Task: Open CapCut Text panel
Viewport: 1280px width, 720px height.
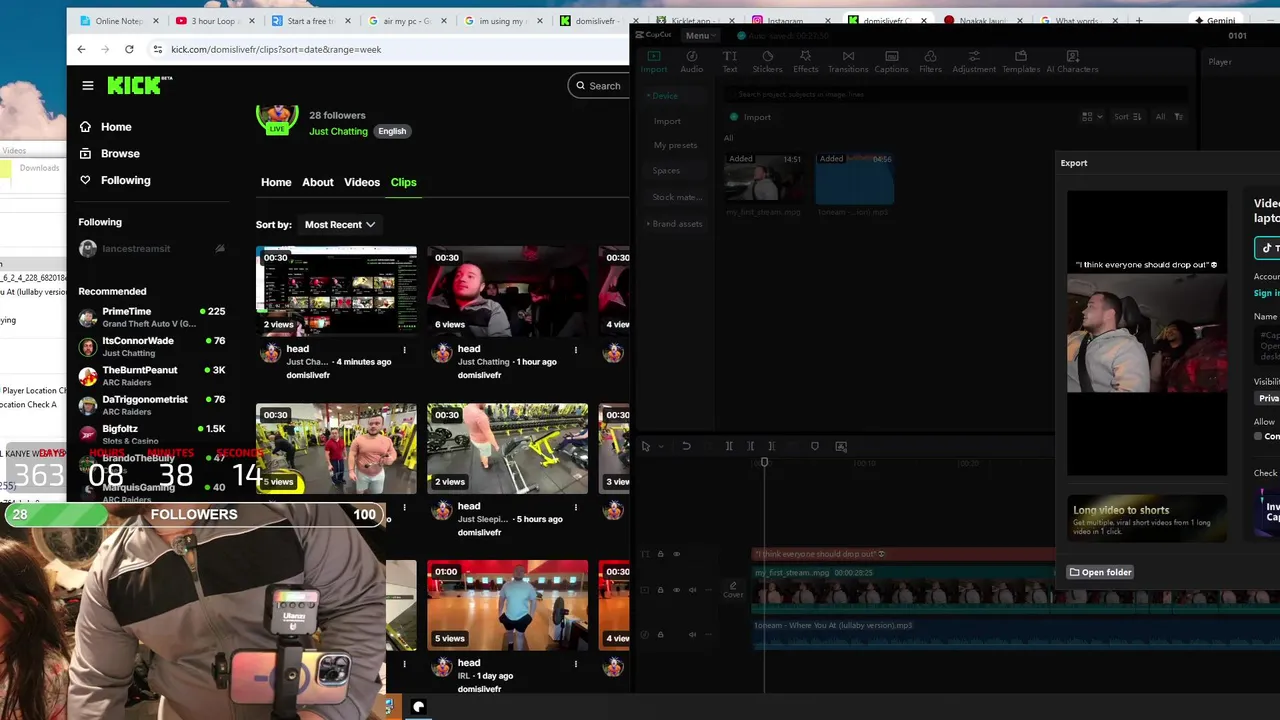Action: (x=730, y=62)
